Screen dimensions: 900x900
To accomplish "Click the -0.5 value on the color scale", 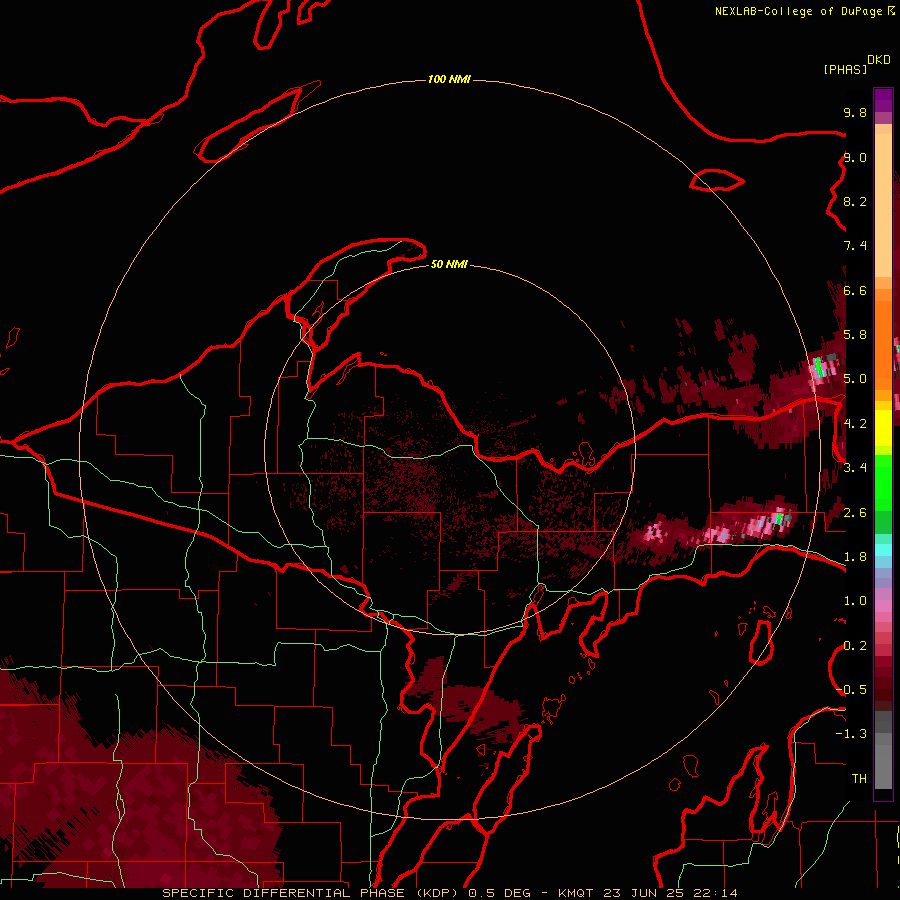I will click(852, 689).
